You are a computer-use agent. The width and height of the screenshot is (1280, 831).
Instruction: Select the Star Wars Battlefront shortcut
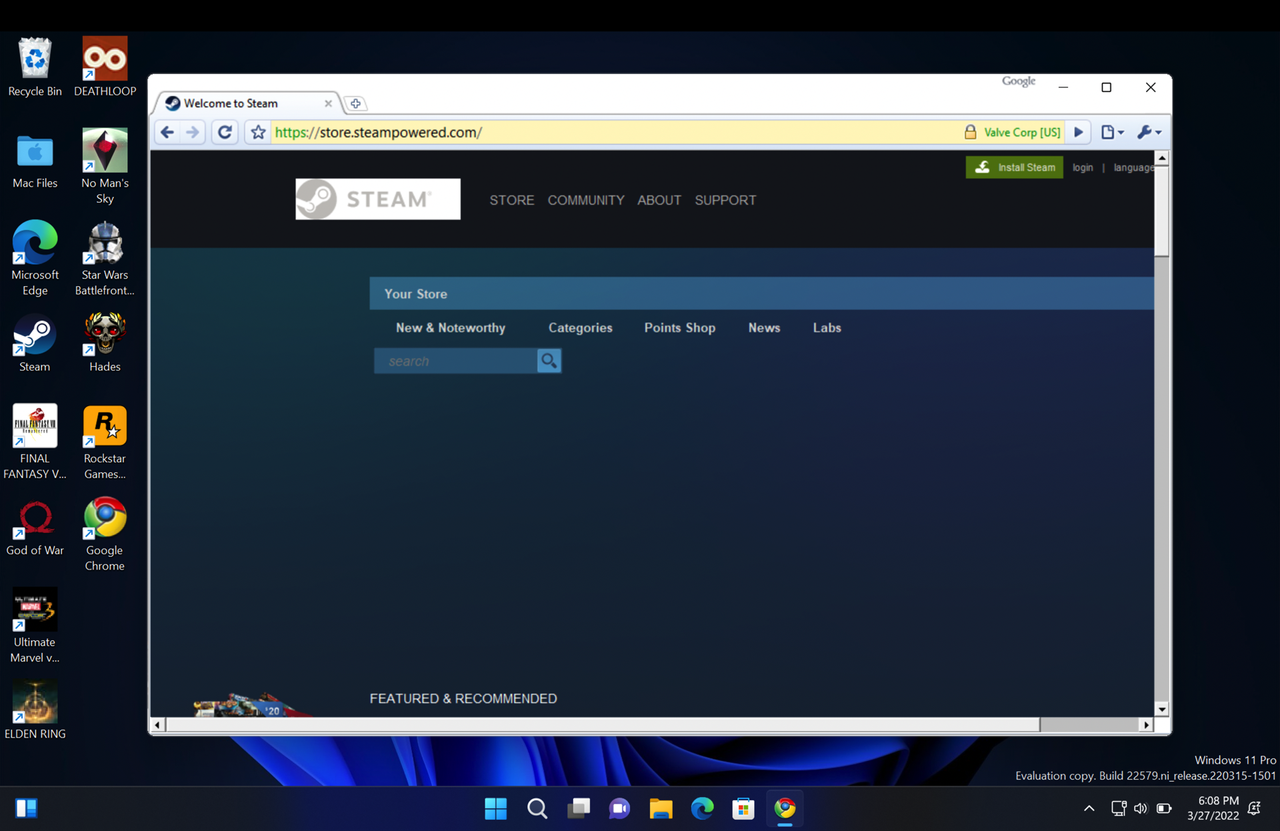tap(105, 259)
